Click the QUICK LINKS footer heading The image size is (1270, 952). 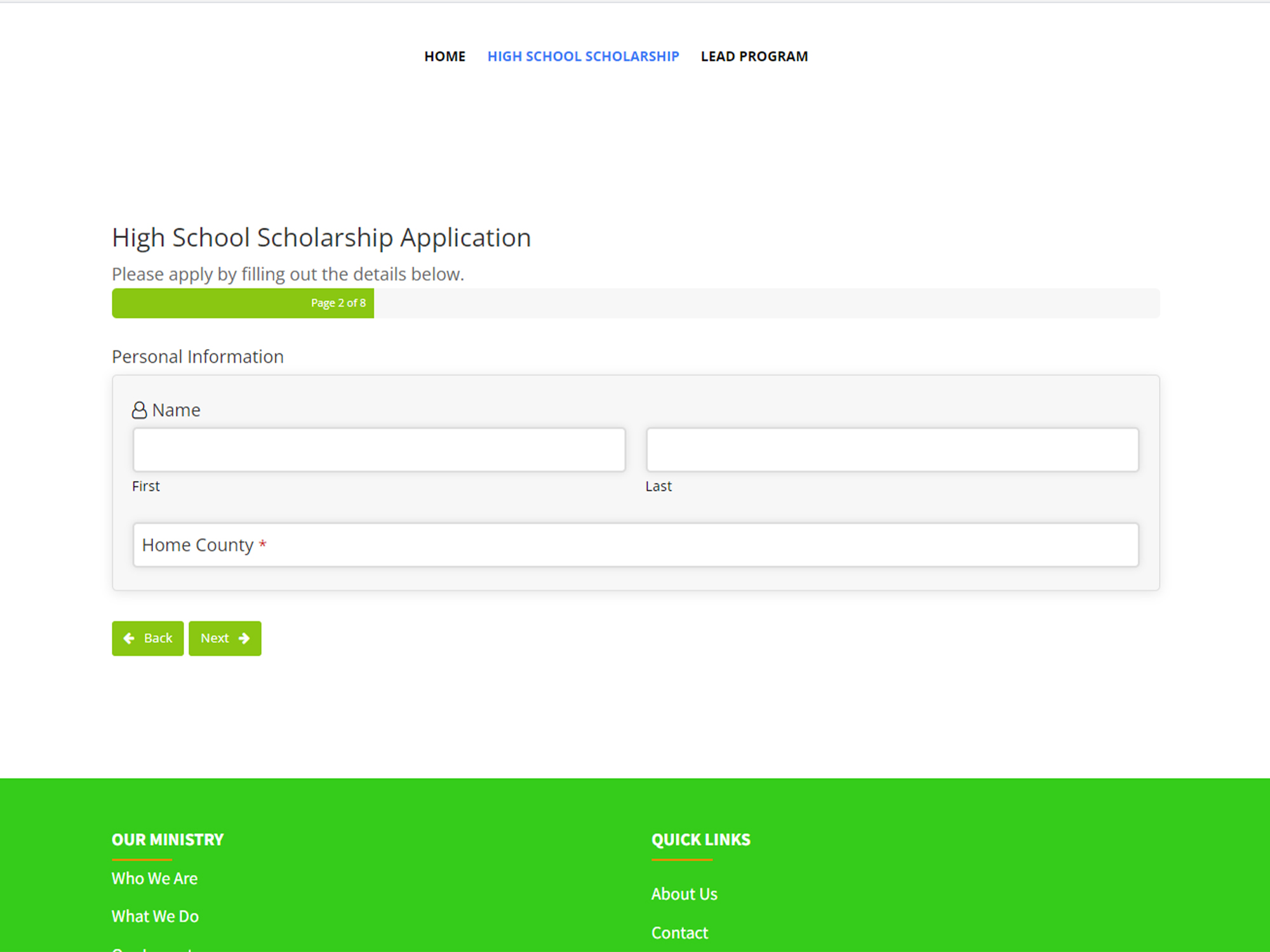coord(700,840)
